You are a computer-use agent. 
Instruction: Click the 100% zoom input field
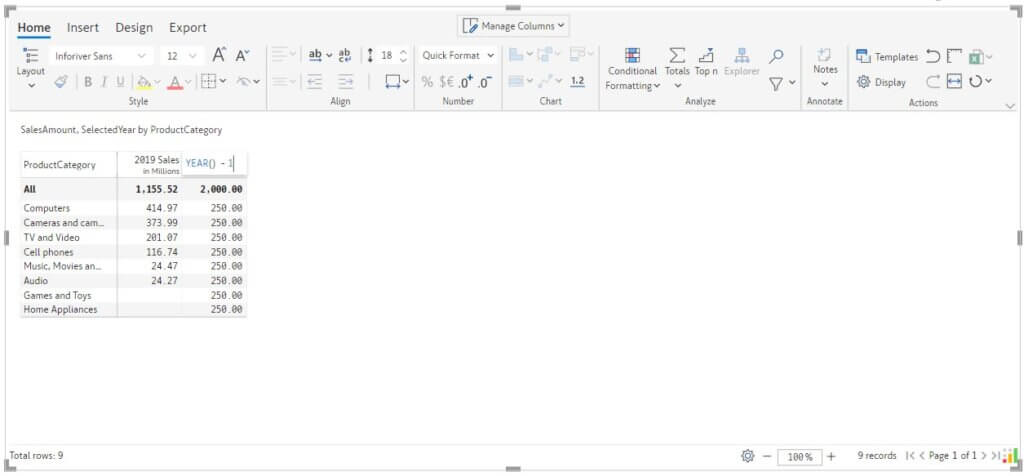click(x=799, y=456)
